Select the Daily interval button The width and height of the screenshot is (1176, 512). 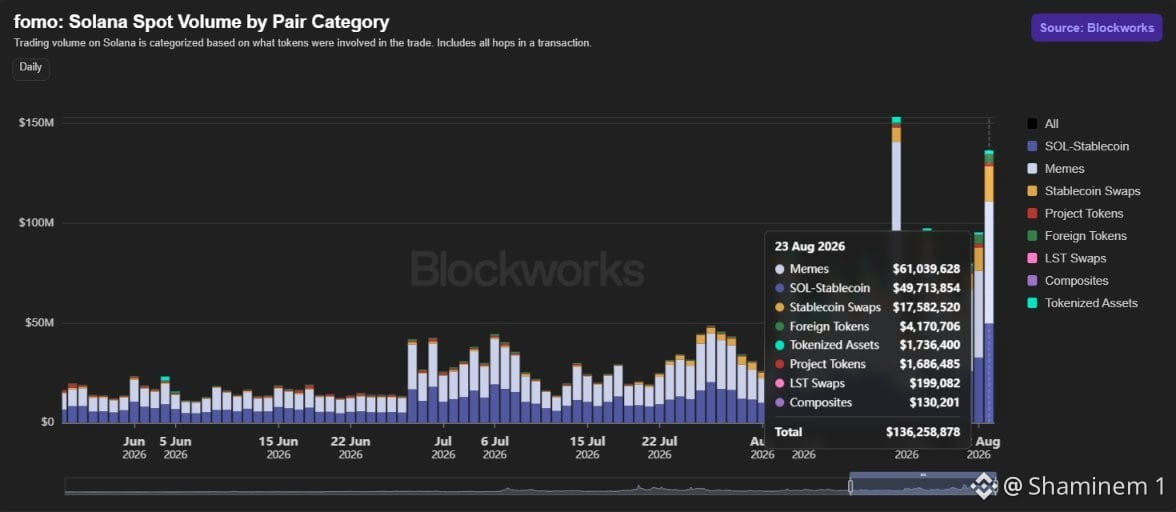coord(31,67)
